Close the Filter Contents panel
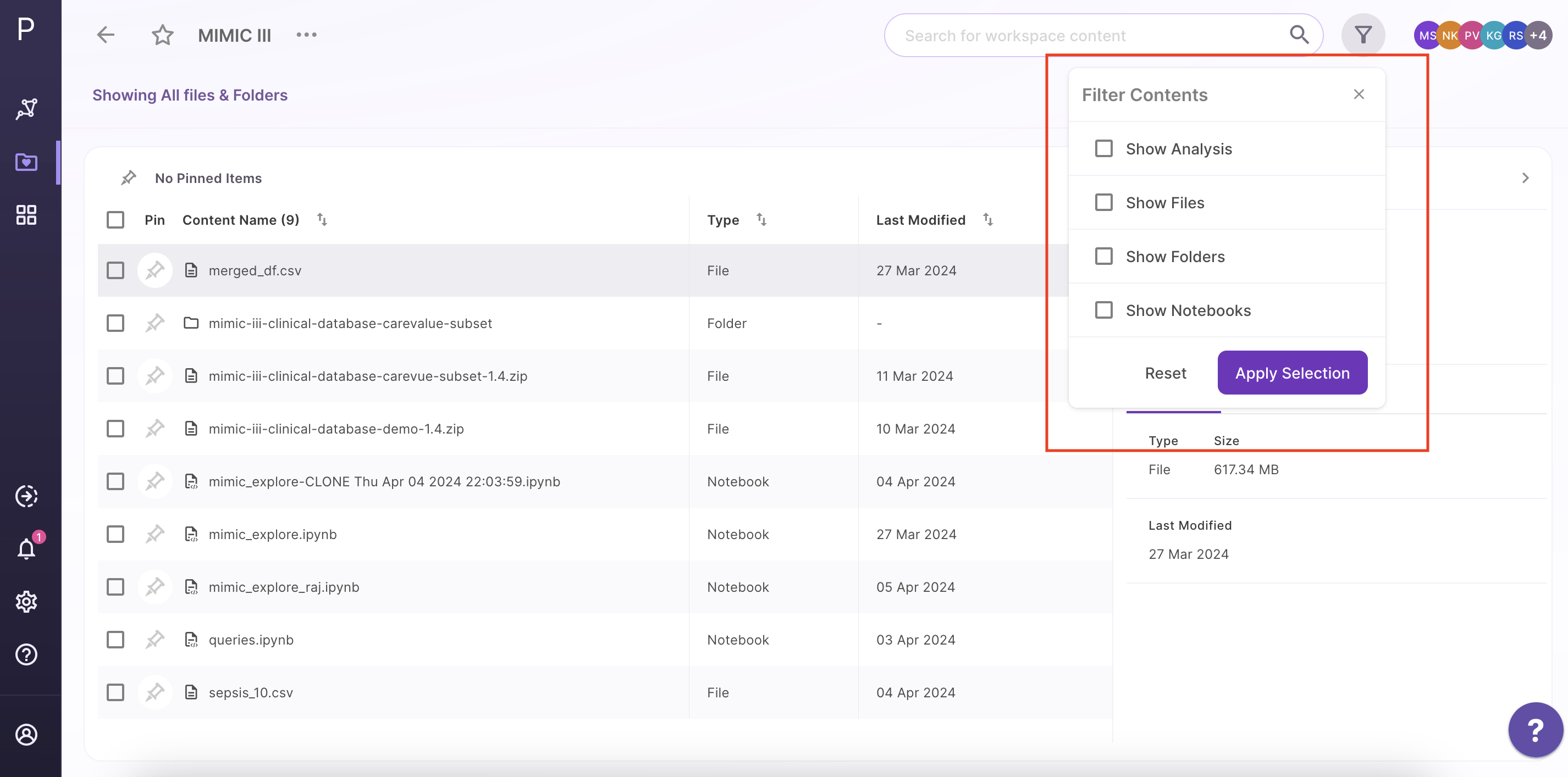The width and height of the screenshot is (1568, 777). (x=1359, y=95)
